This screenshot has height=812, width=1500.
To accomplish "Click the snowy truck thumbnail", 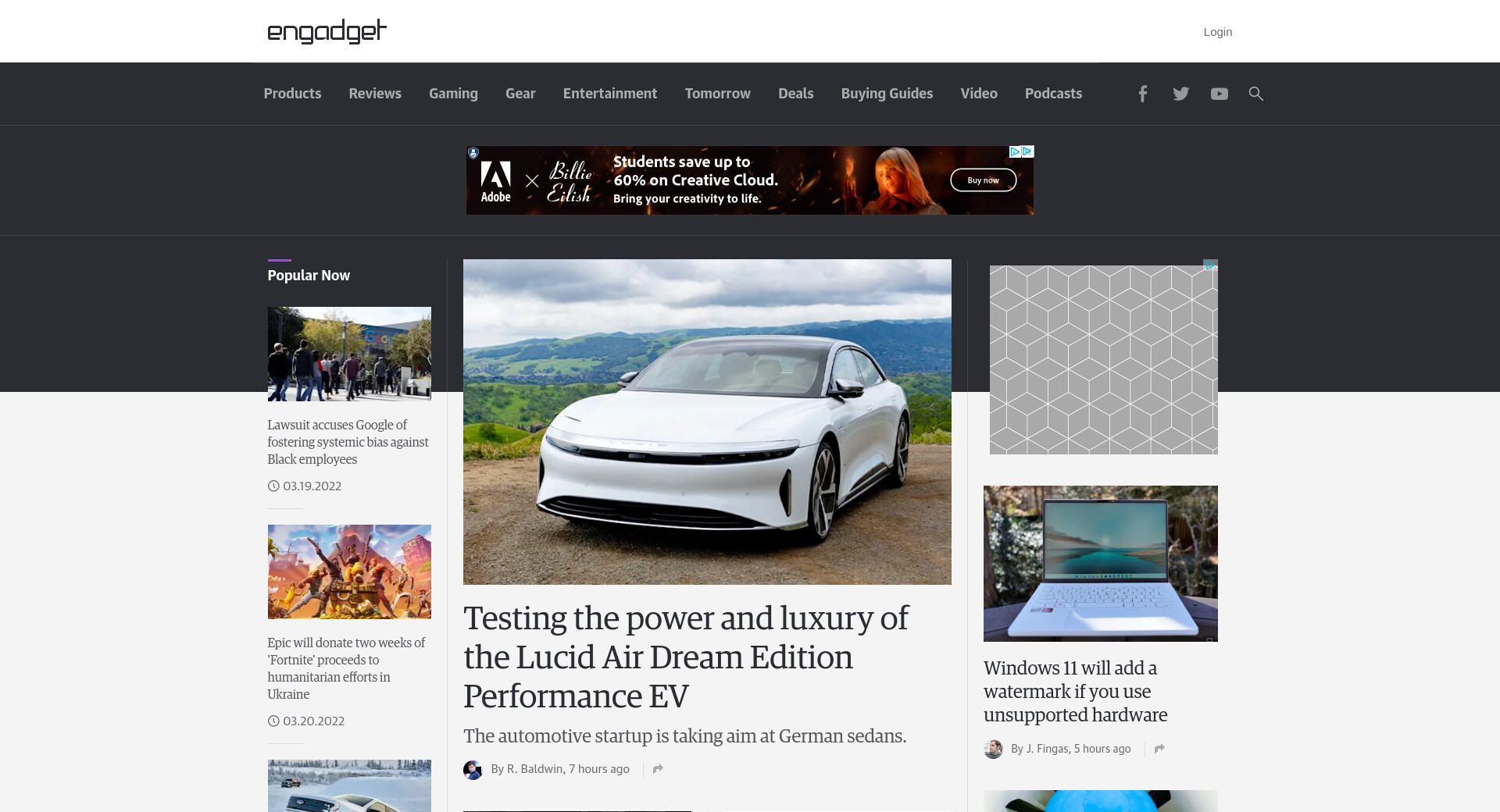I will (x=349, y=785).
